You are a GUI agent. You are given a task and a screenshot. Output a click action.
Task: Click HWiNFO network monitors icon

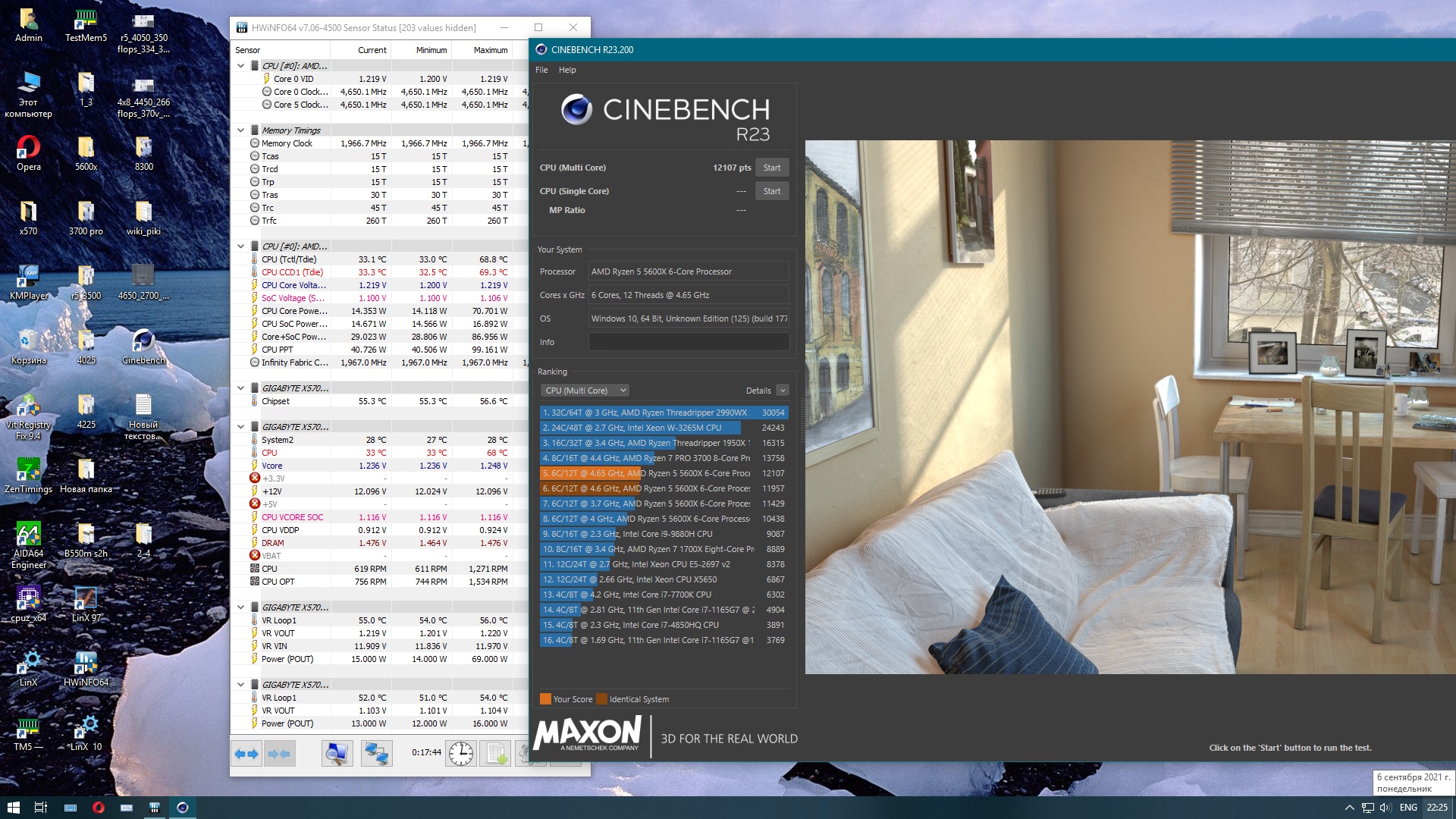click(x=376, y=754)
